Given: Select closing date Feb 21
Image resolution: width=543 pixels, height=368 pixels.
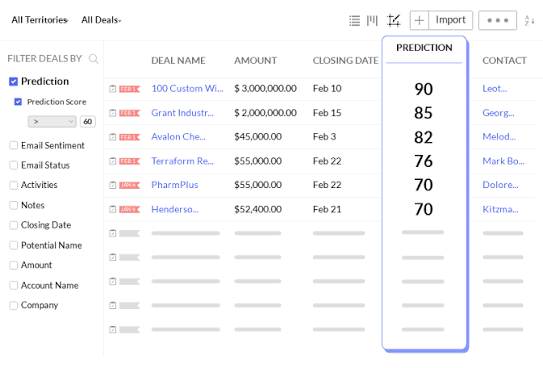Looking at the screenshot, I should [327, 209].
